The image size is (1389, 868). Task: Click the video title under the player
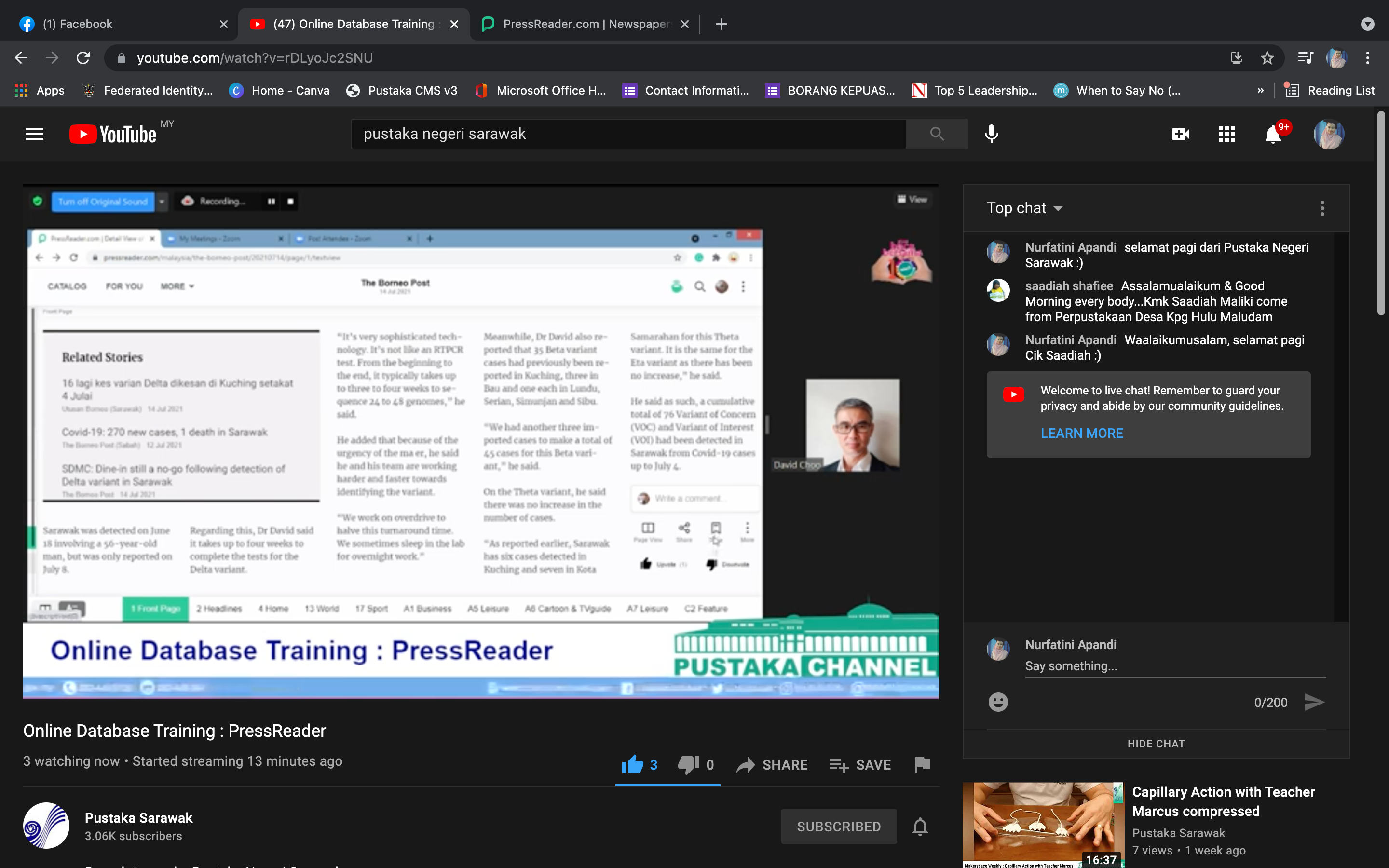(175, 730)
